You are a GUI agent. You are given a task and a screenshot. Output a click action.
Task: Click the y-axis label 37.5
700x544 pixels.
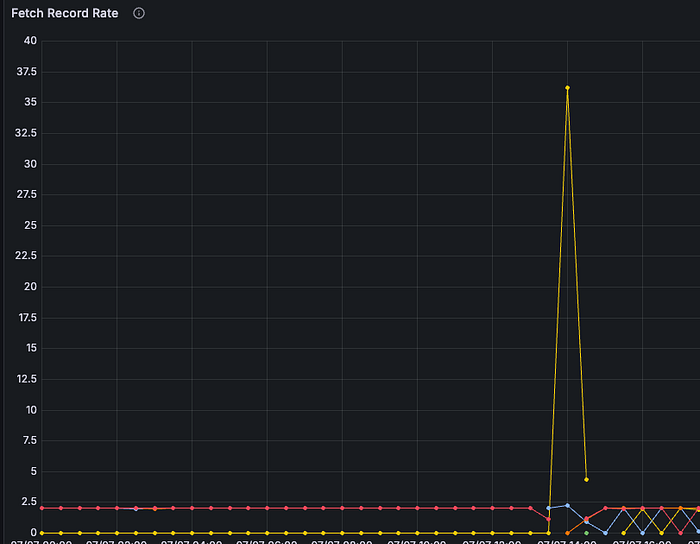tap(27, 71)
